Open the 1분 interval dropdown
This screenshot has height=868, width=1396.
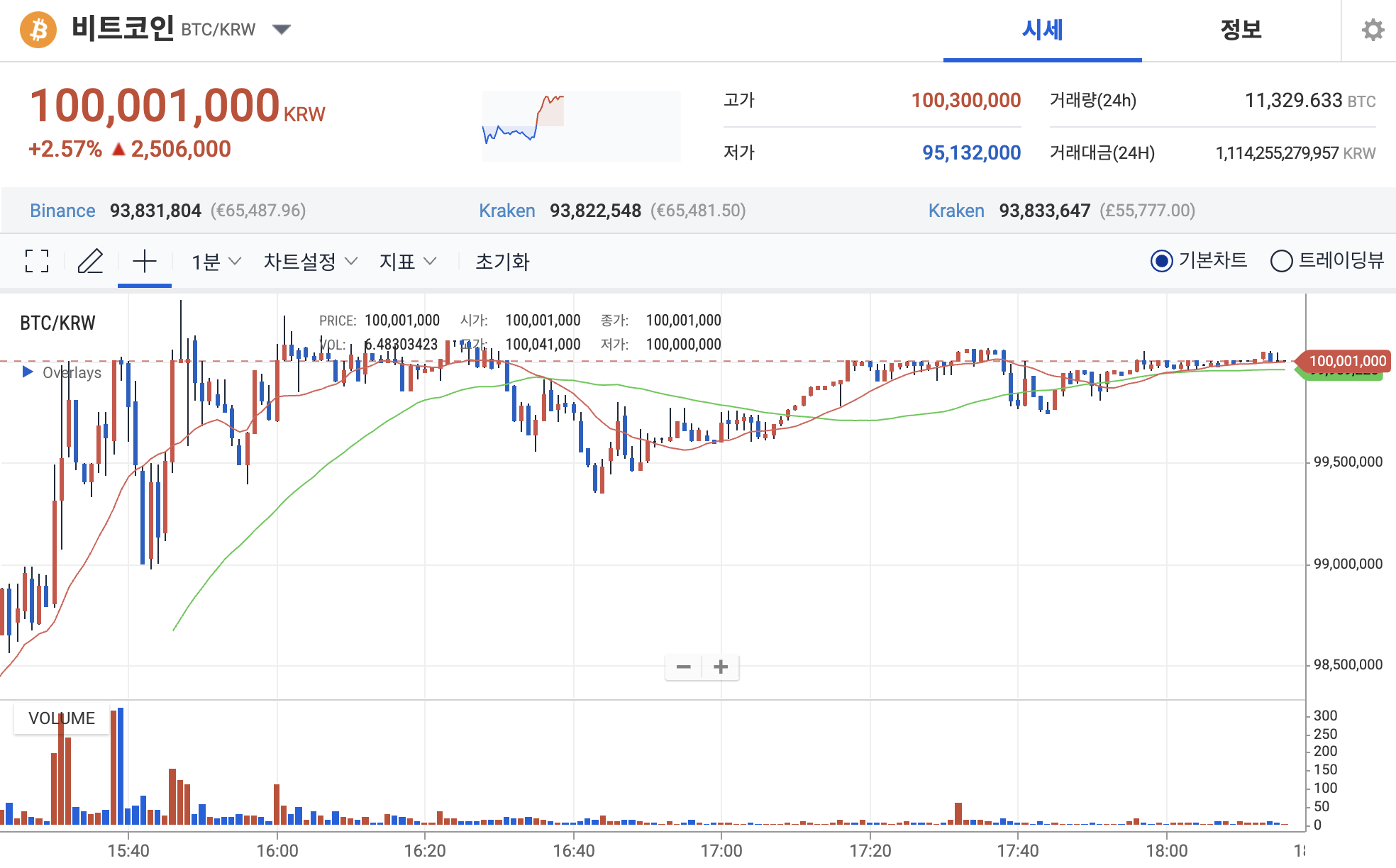(216, 262)
